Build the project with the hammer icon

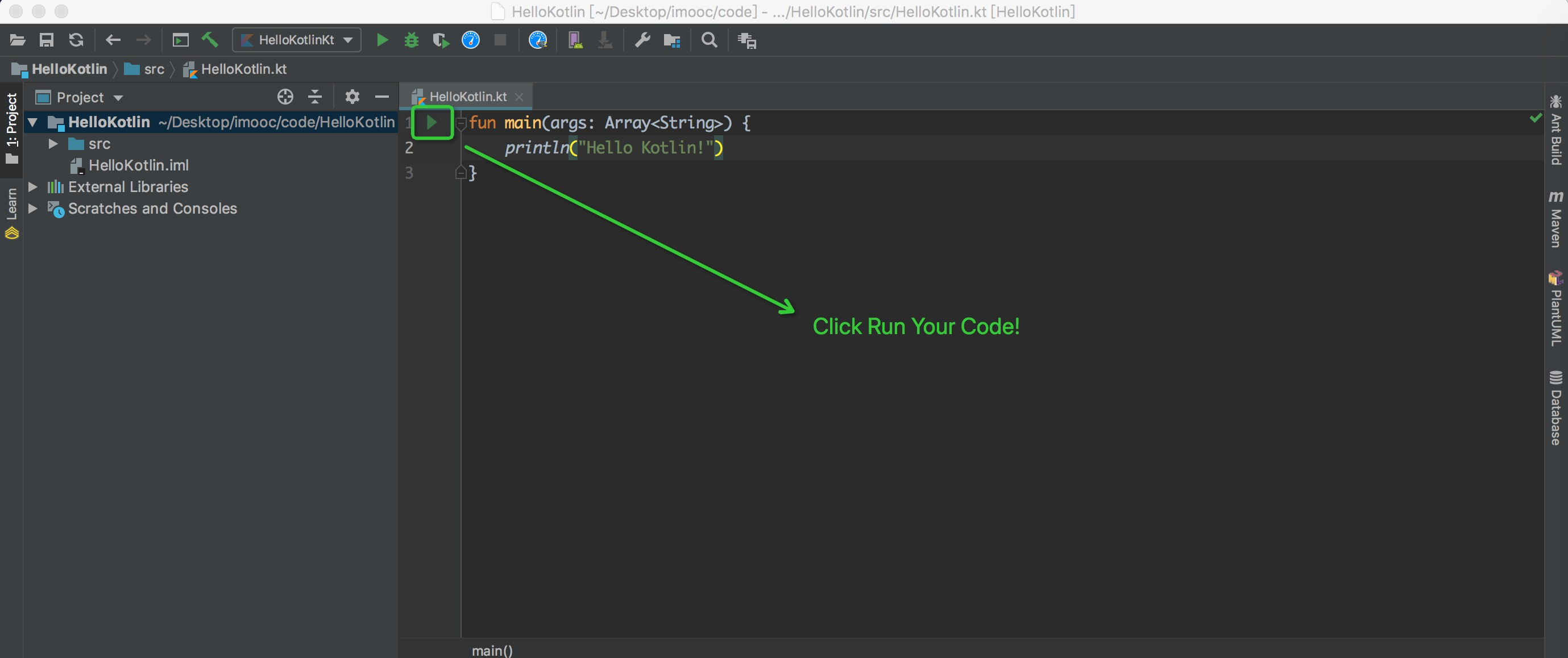(210, 40)
